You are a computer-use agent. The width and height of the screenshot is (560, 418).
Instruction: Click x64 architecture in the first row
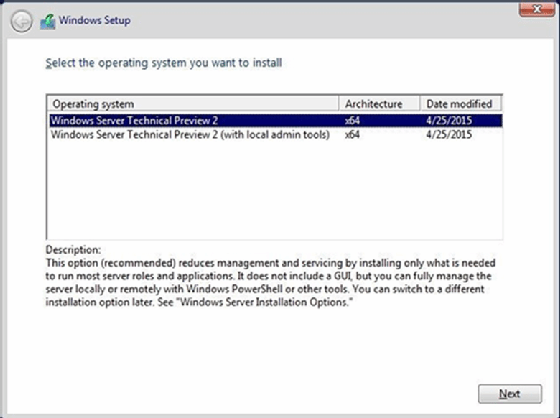[352, 120]
